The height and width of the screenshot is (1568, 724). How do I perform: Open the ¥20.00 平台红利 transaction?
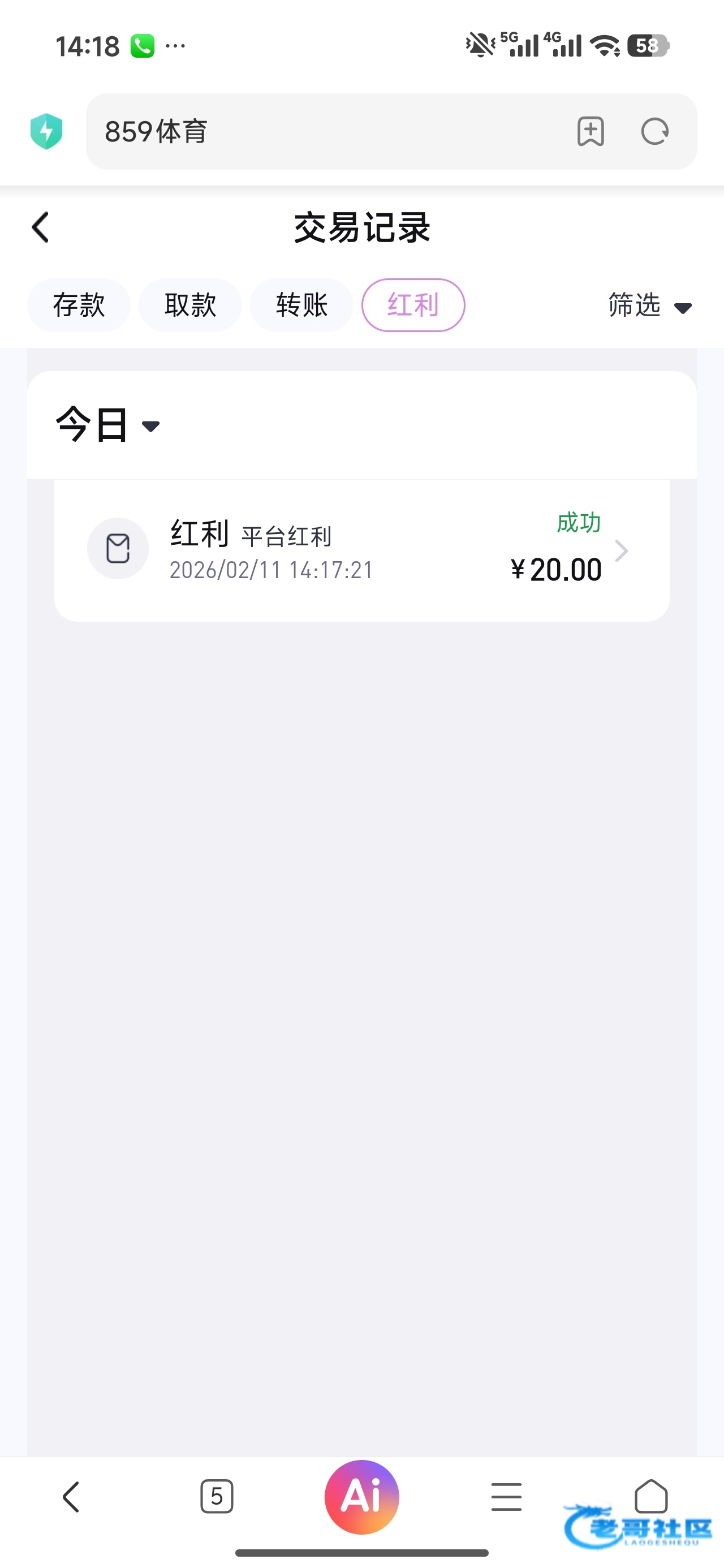(x=361, y=550)
